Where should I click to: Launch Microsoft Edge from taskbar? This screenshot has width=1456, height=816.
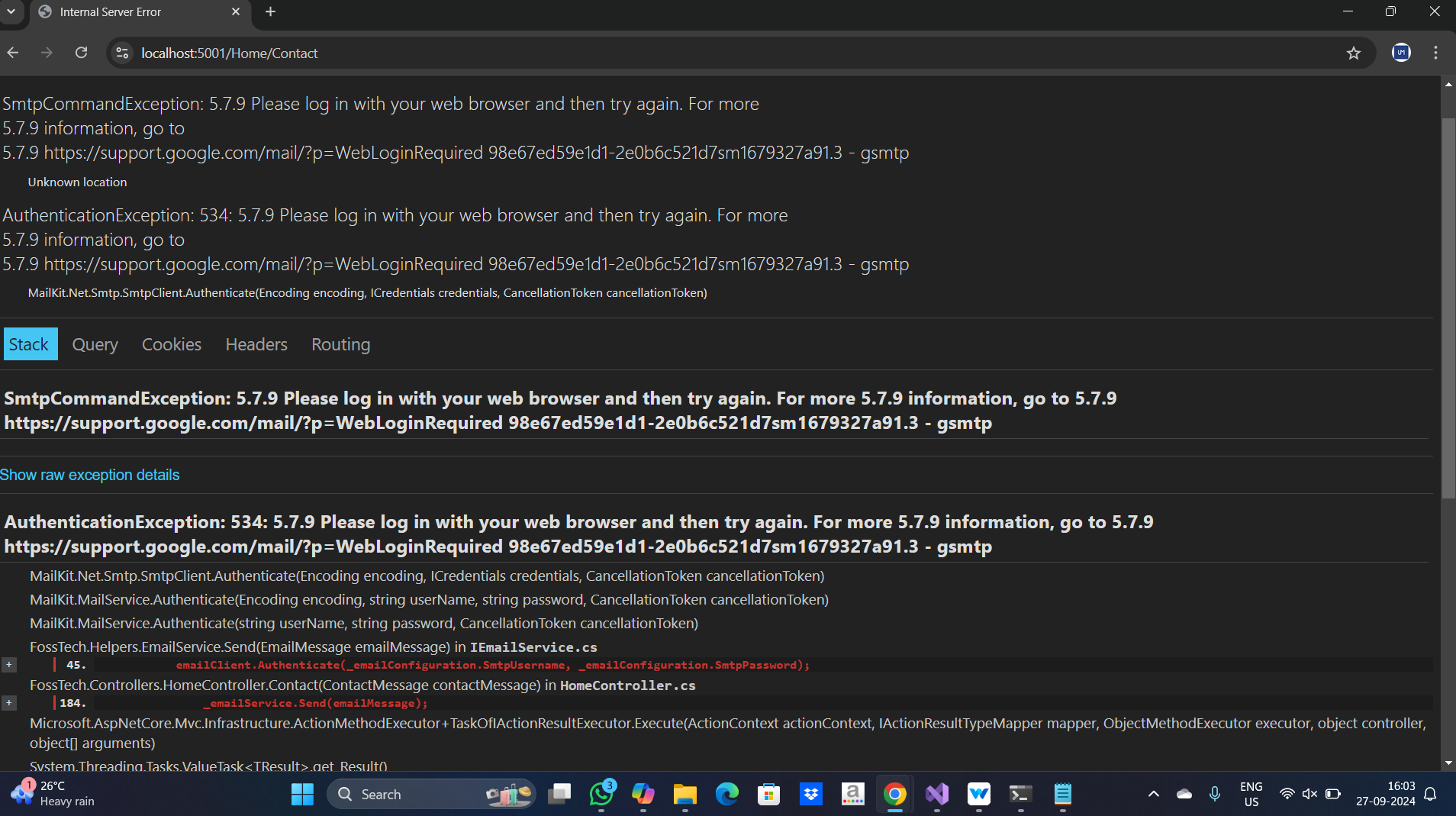click(x=727, y=795)
